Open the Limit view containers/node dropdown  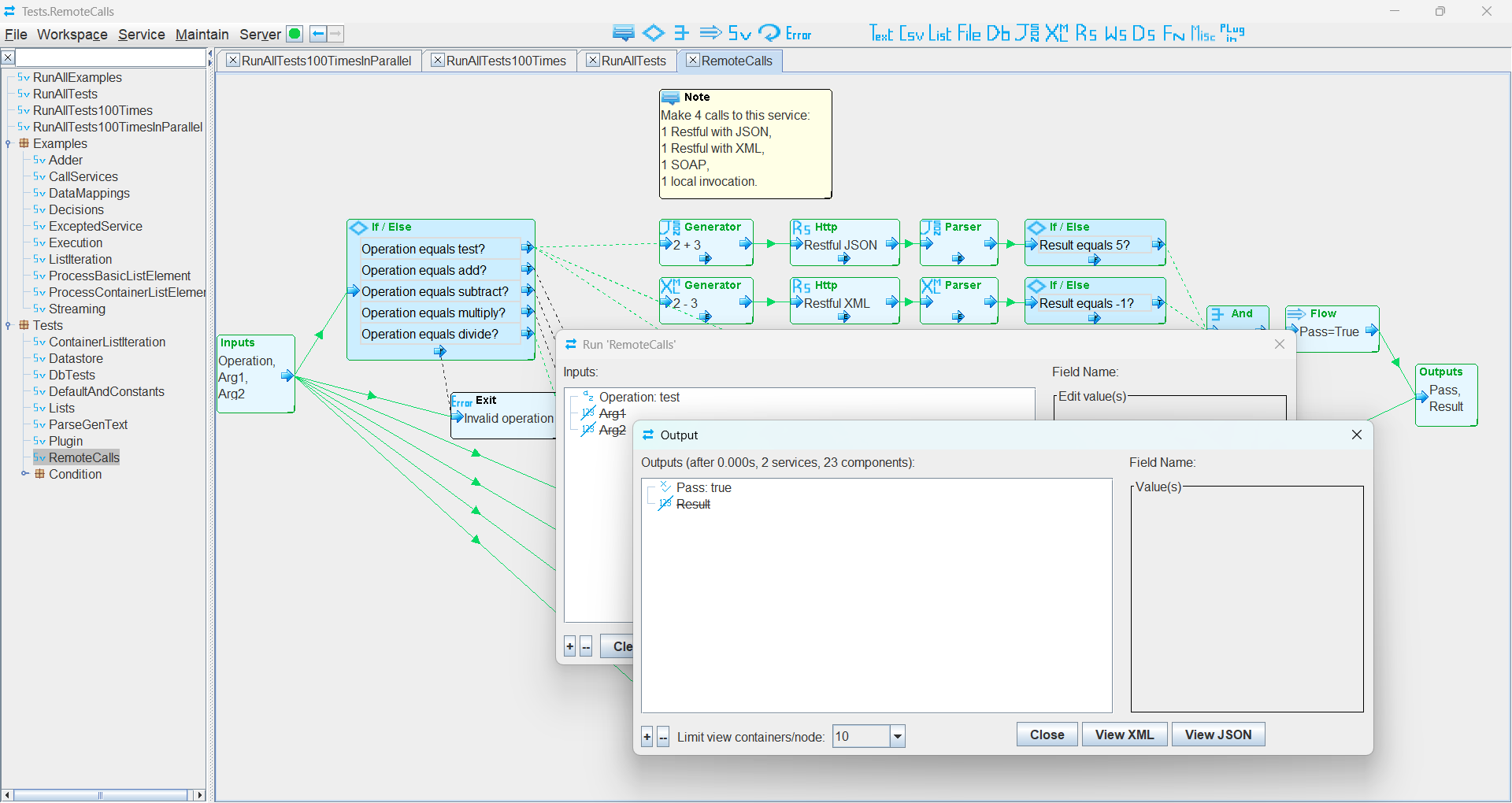pos(896,736)
